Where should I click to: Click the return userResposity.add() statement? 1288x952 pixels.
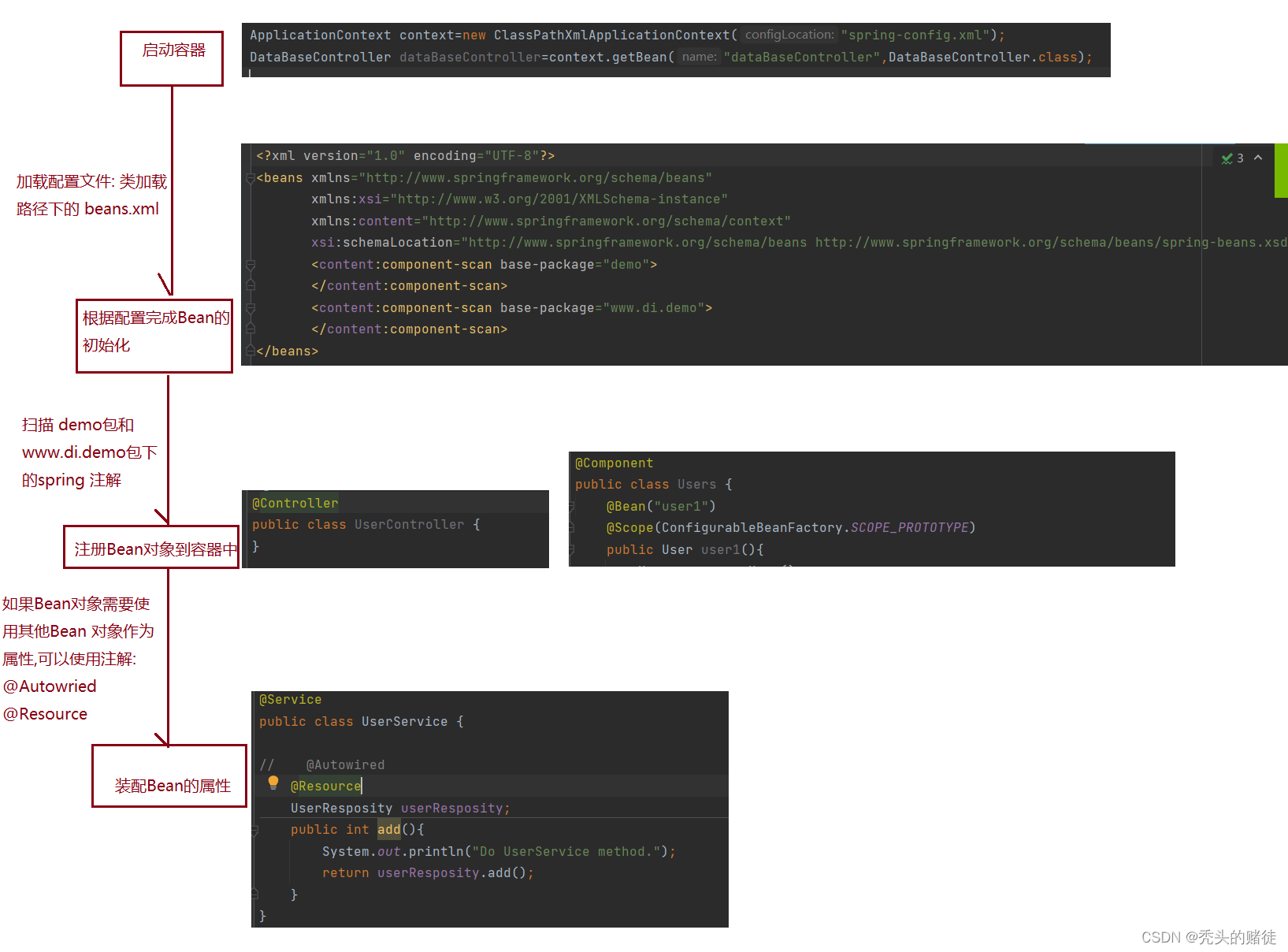pos(428,873)
